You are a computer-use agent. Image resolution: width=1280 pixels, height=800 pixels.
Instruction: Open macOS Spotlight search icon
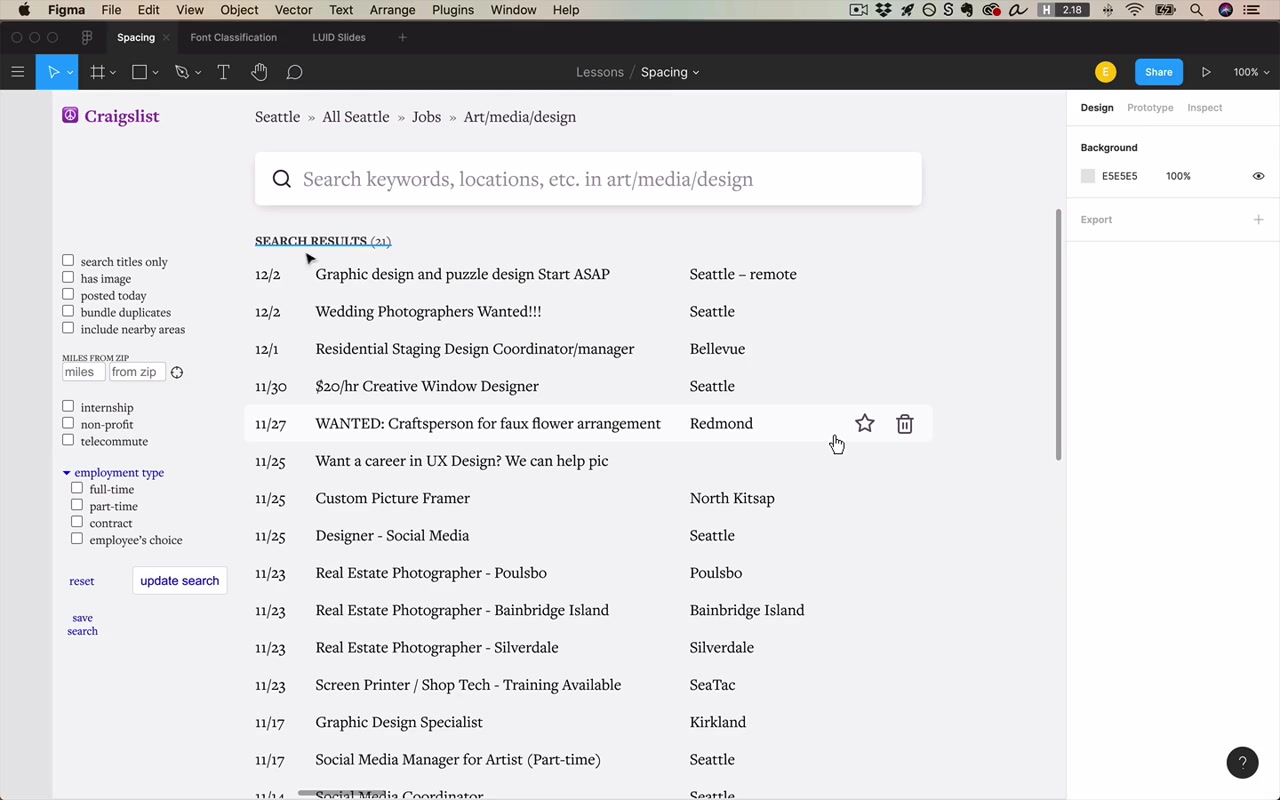pos(1197,10)
